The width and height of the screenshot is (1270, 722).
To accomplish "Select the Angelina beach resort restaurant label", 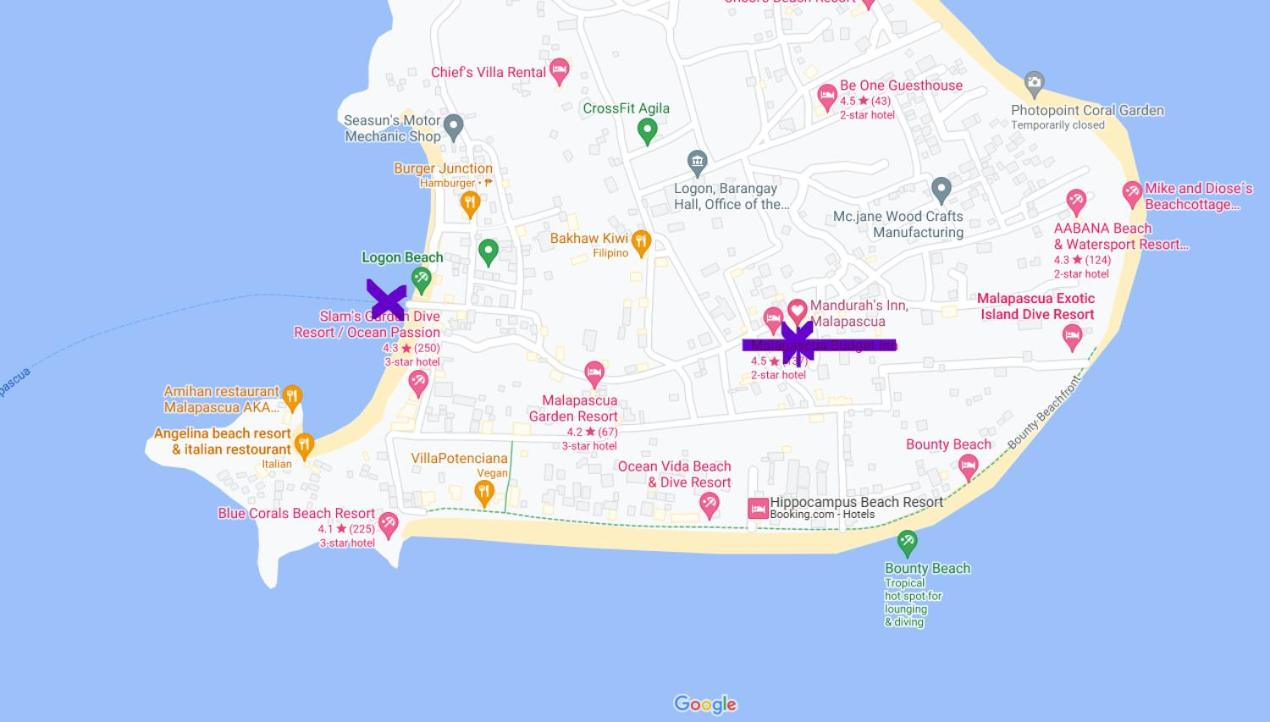I will tap(222, 442).
